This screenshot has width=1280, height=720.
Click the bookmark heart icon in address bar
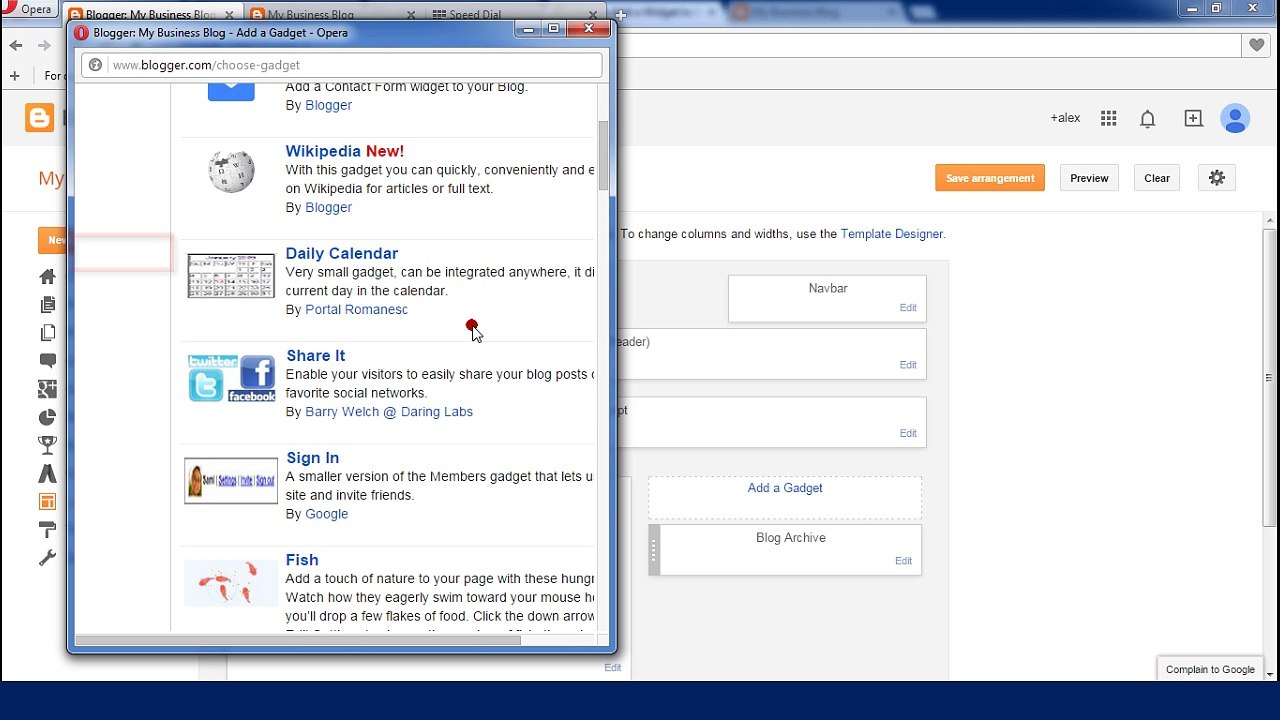click(1256, 45)
